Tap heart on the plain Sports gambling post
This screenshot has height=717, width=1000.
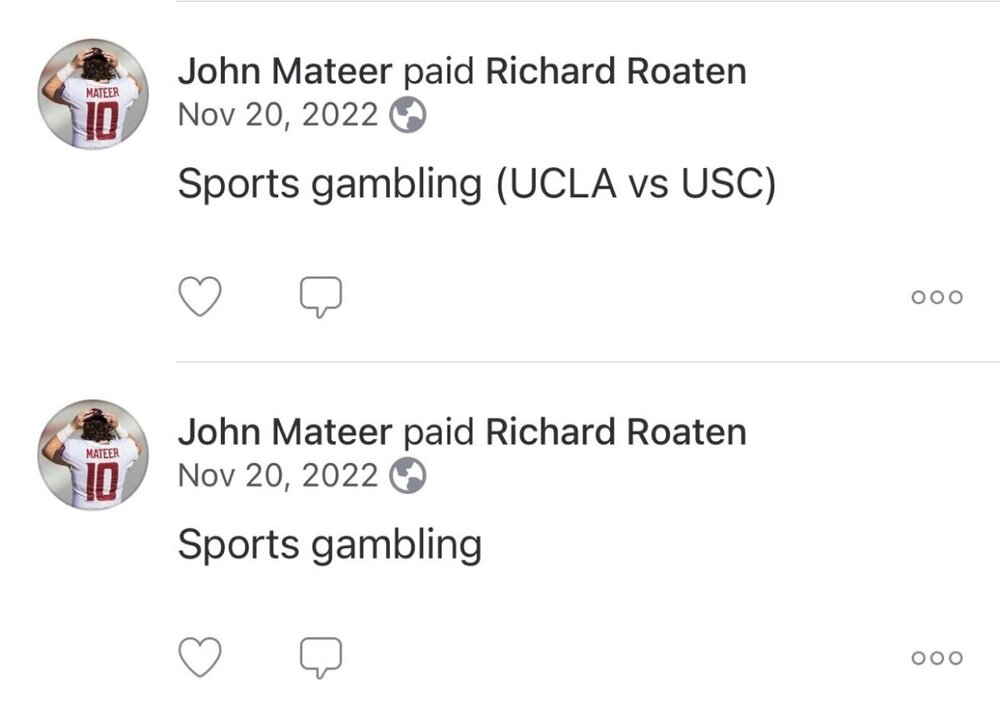[199, 657]
